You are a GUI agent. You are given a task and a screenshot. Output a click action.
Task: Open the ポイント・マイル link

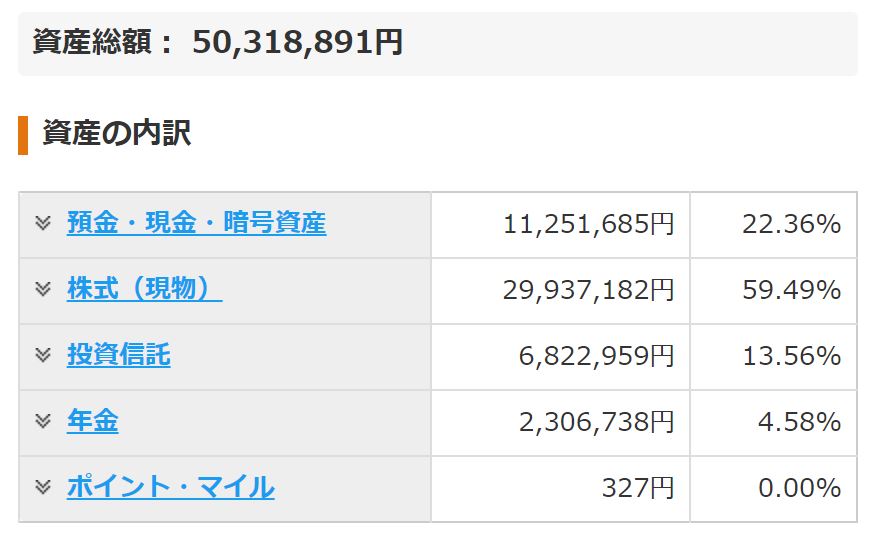tap(171, 487)
